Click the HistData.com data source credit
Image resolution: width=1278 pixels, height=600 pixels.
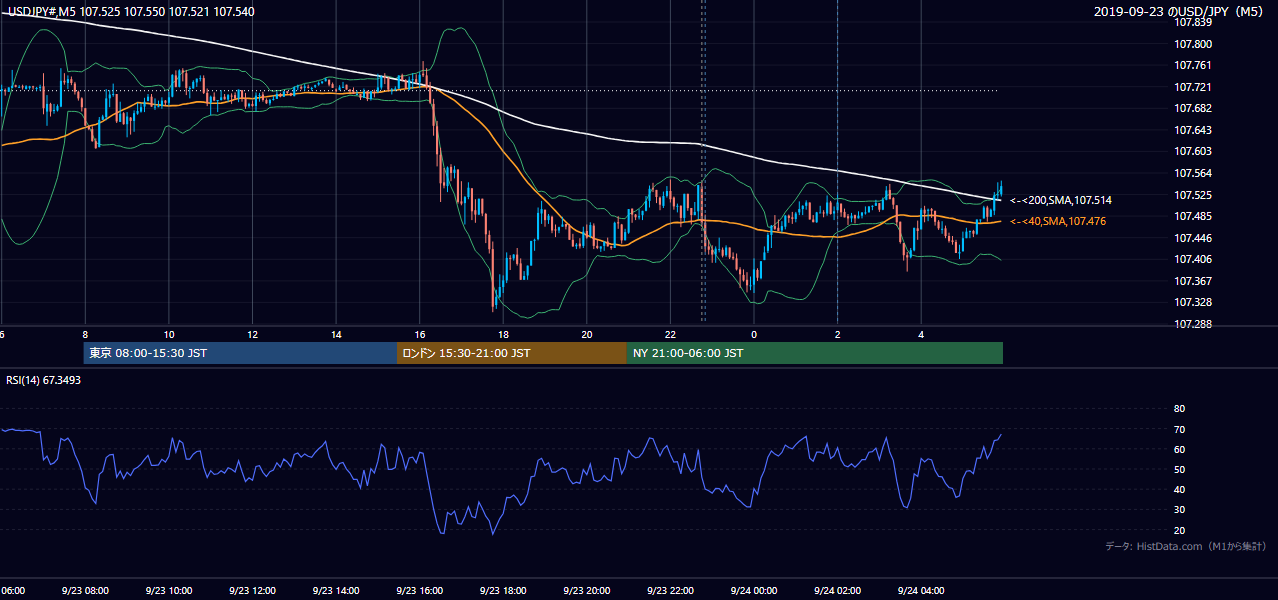pos(1185,546)
